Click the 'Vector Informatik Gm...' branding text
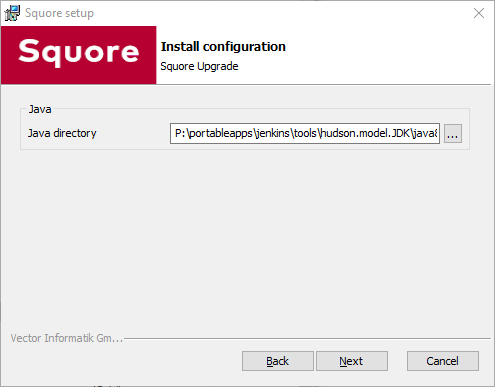495x387 pixels. [x=67, y=338]
